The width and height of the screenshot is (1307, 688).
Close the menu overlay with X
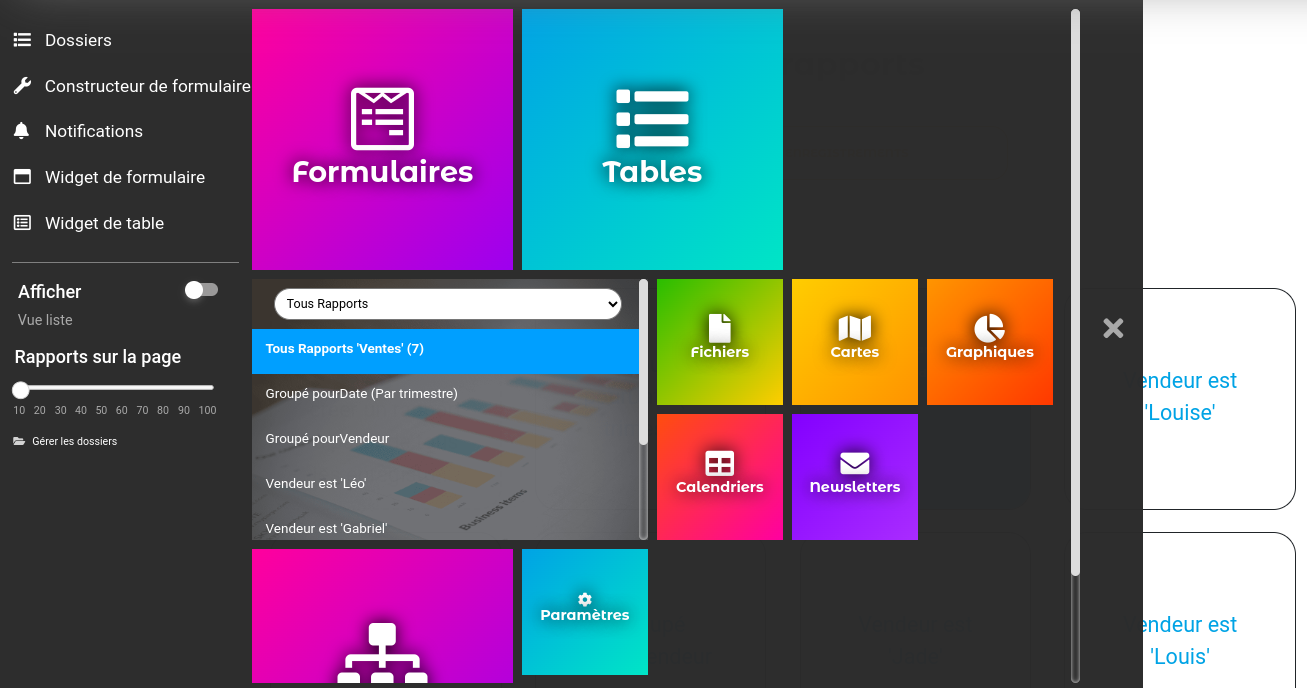click(x=1113, y=328)
